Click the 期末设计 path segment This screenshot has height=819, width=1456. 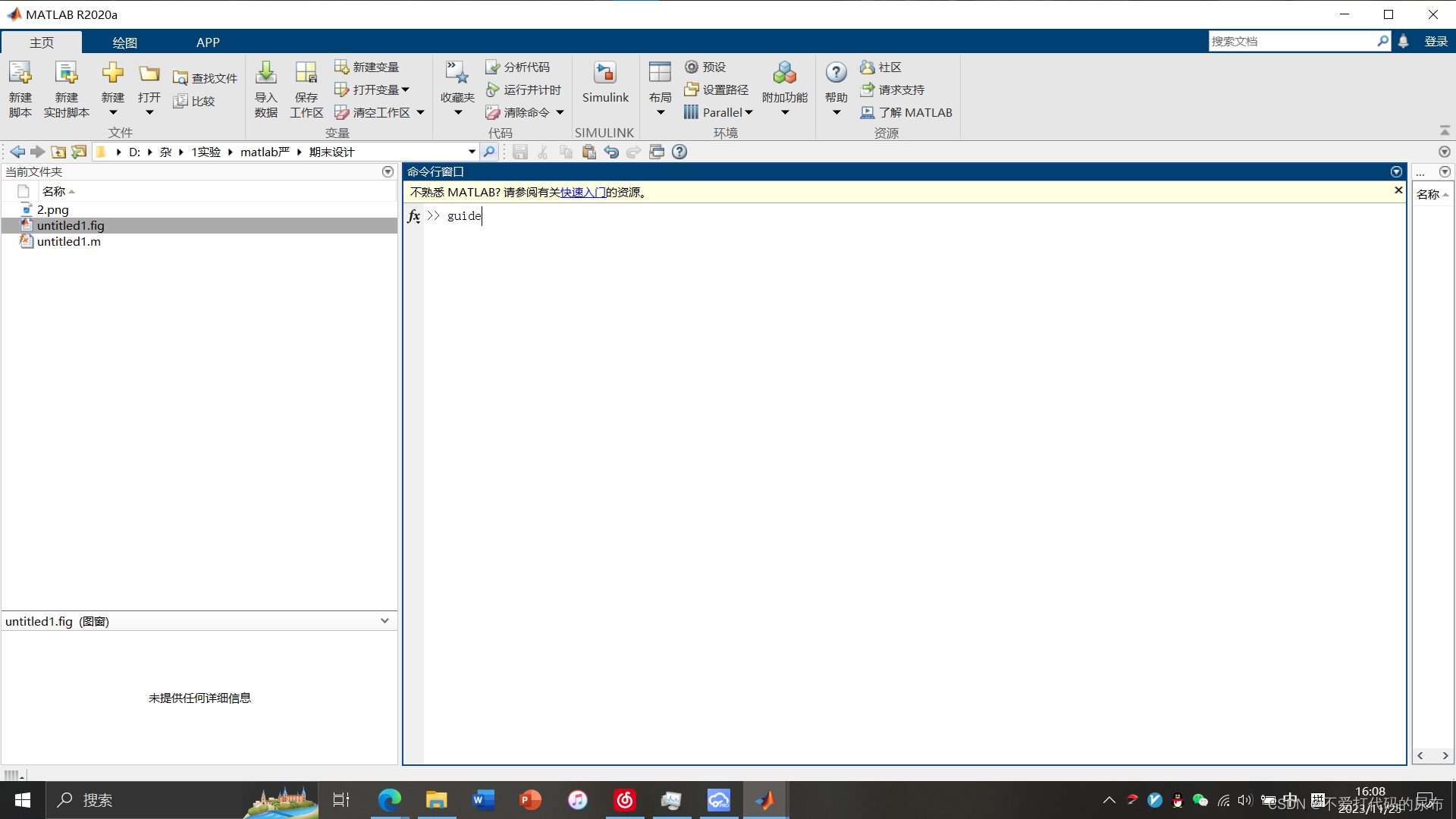(x=331, y=152)
